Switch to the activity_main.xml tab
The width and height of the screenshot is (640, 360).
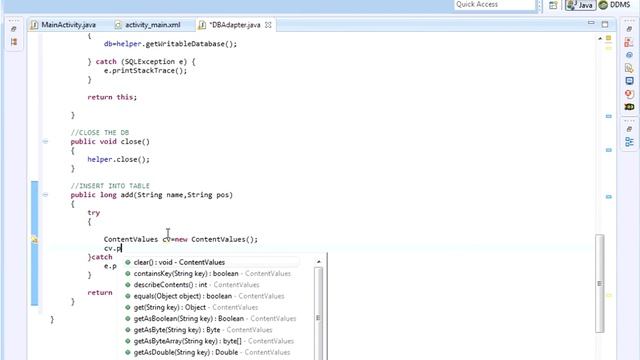(x=147, y=25)
